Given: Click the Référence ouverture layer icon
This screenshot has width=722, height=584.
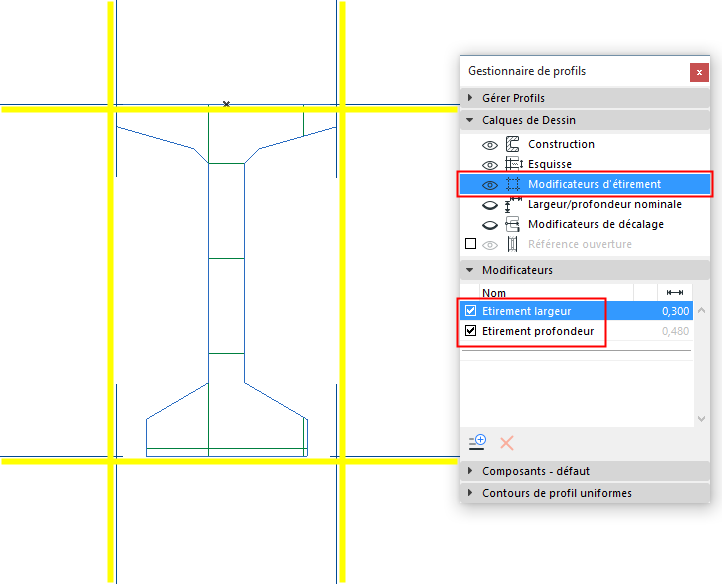Looking at the screenshot, I should pyautogui.click(x=512, y=244).
